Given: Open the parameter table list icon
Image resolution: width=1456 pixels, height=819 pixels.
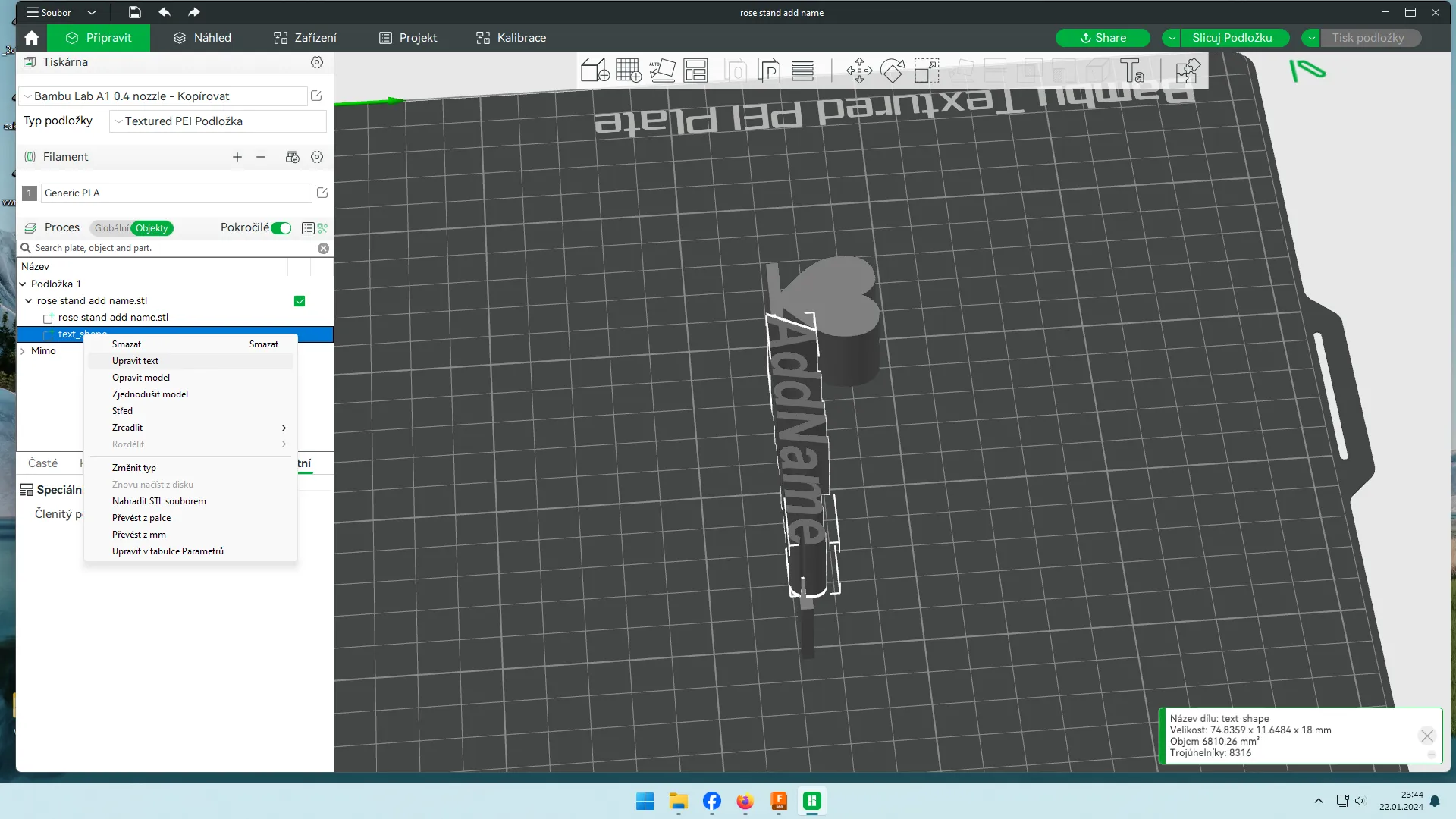Looking at the screenshot, I should pos(308,228).
